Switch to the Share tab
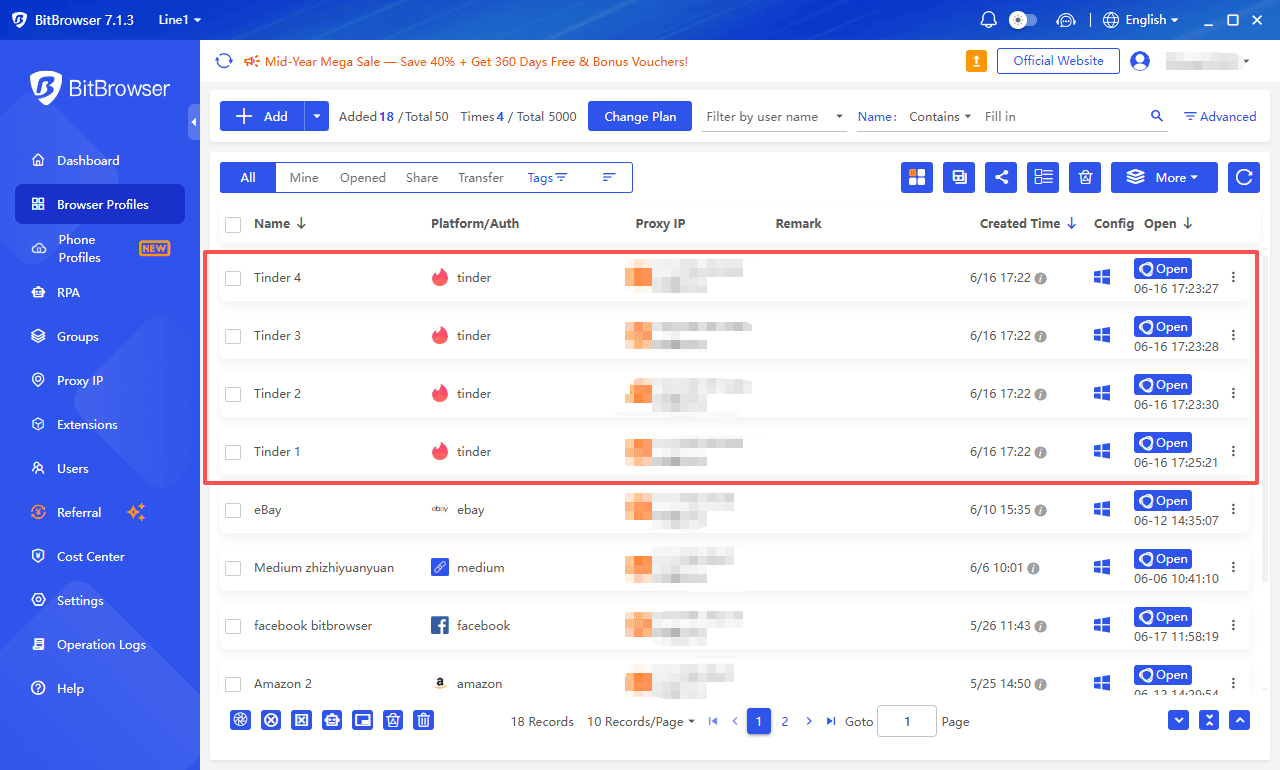Viewport: 1280px width, 770px height. tap(422, 177)
